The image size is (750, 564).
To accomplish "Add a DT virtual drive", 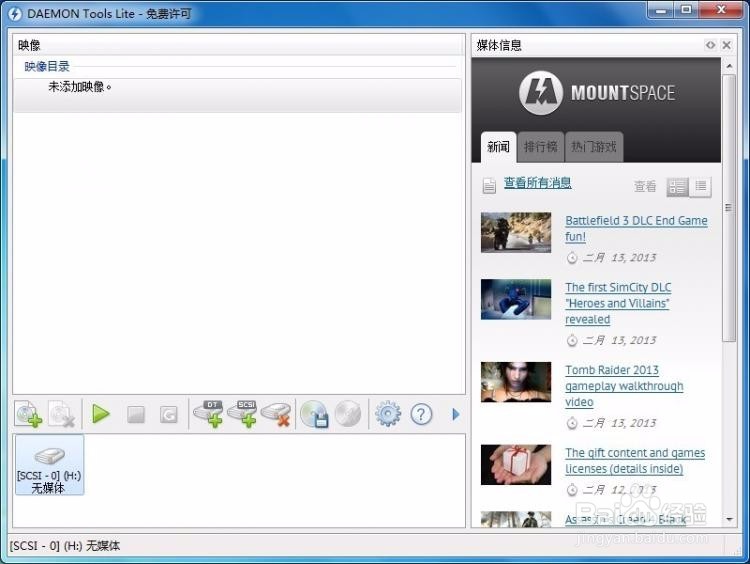I will pyautogui.click(x=208, y=414).
